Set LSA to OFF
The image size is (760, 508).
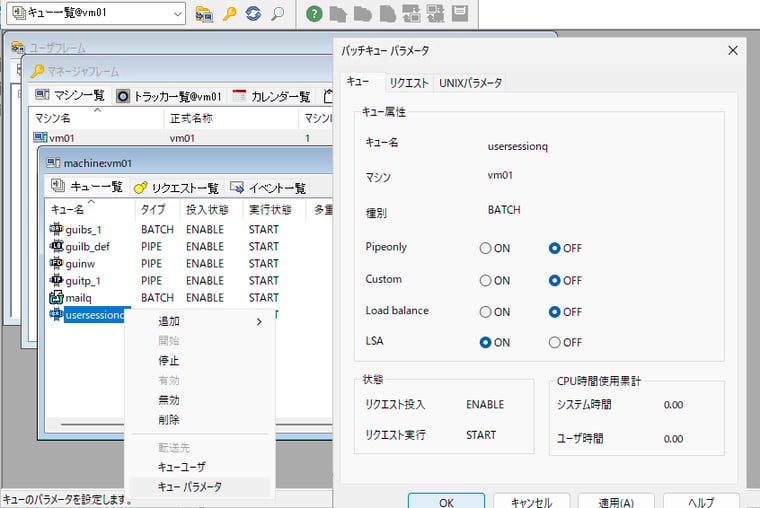point(554,342)
